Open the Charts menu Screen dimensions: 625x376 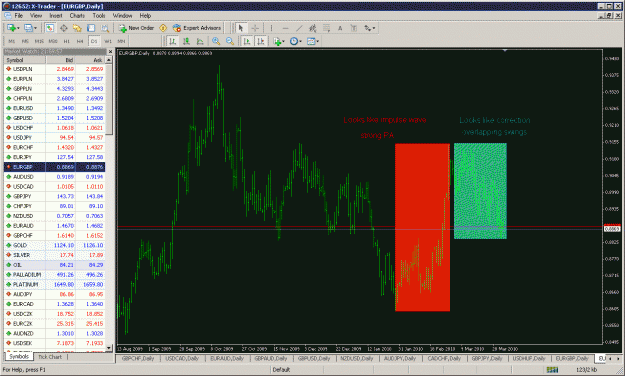[x=77, y=16]
